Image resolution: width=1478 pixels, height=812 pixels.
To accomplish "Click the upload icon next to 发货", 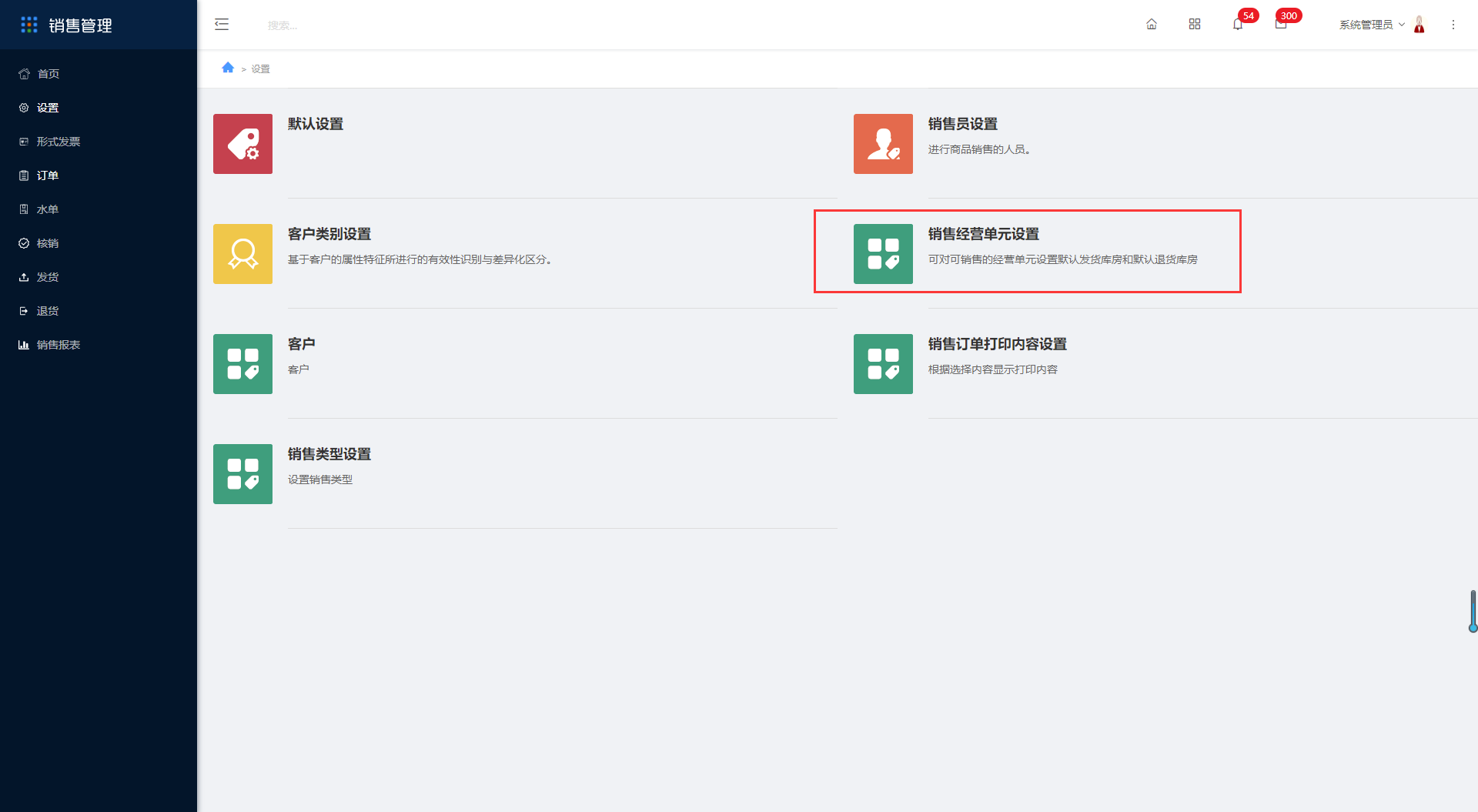I will click(24, 277).
